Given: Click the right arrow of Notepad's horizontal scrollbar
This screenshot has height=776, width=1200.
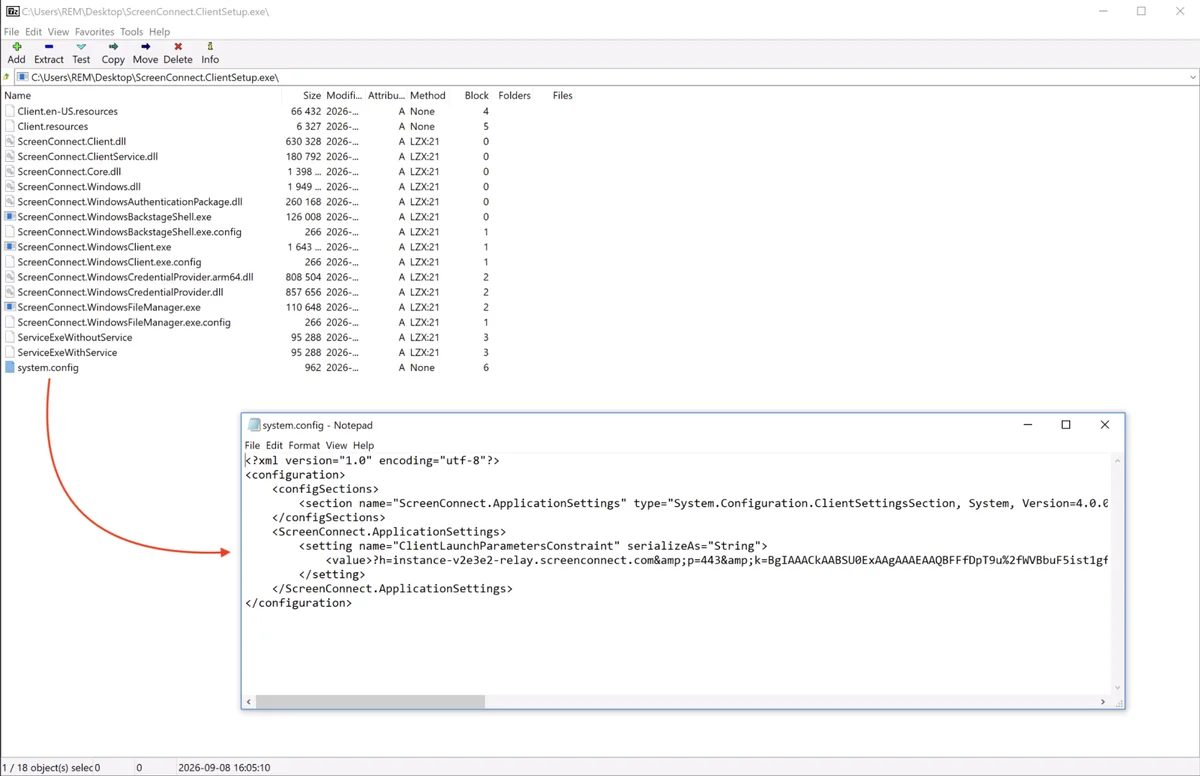Looking at the screenshot, I should [x=1103, y=702].
